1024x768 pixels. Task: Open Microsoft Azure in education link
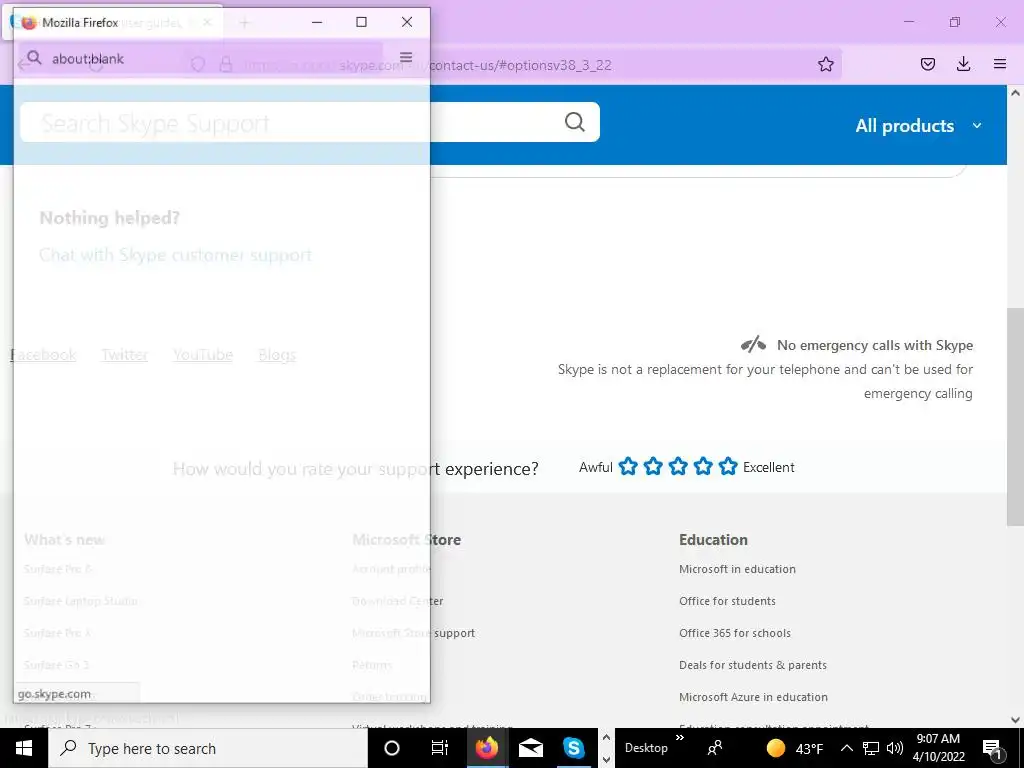[753, 697]
